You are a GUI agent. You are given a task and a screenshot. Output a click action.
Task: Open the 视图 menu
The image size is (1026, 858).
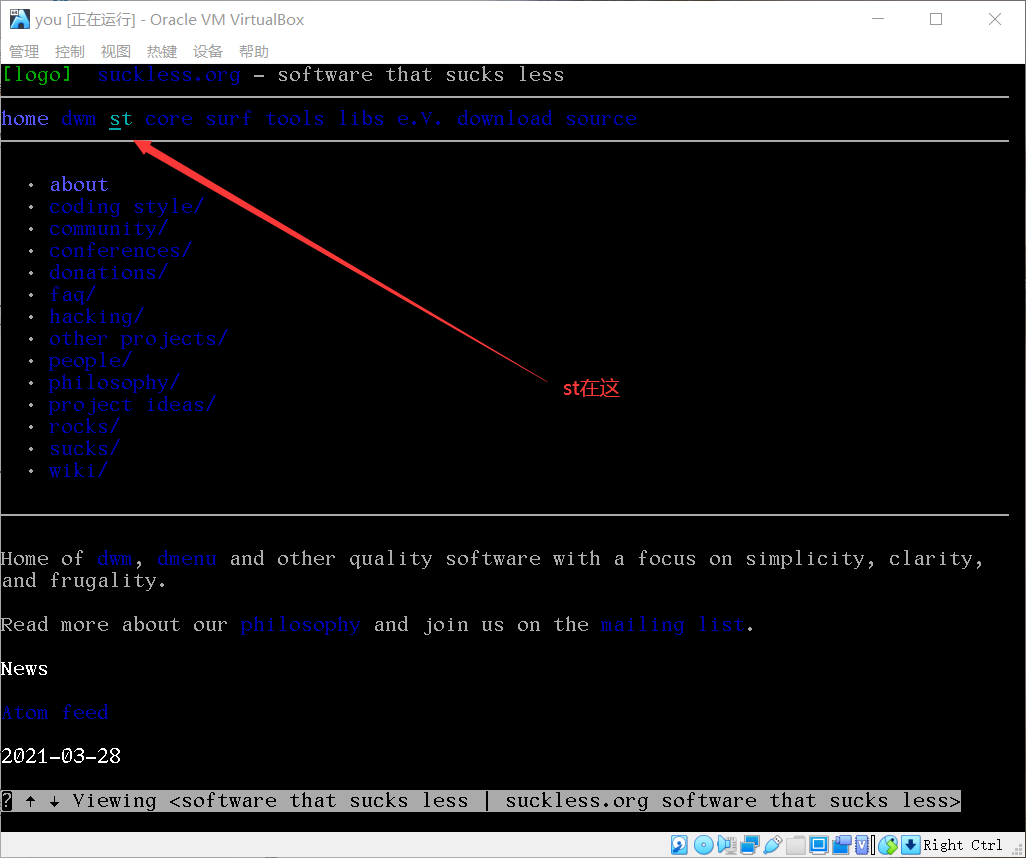click(115, 51)
